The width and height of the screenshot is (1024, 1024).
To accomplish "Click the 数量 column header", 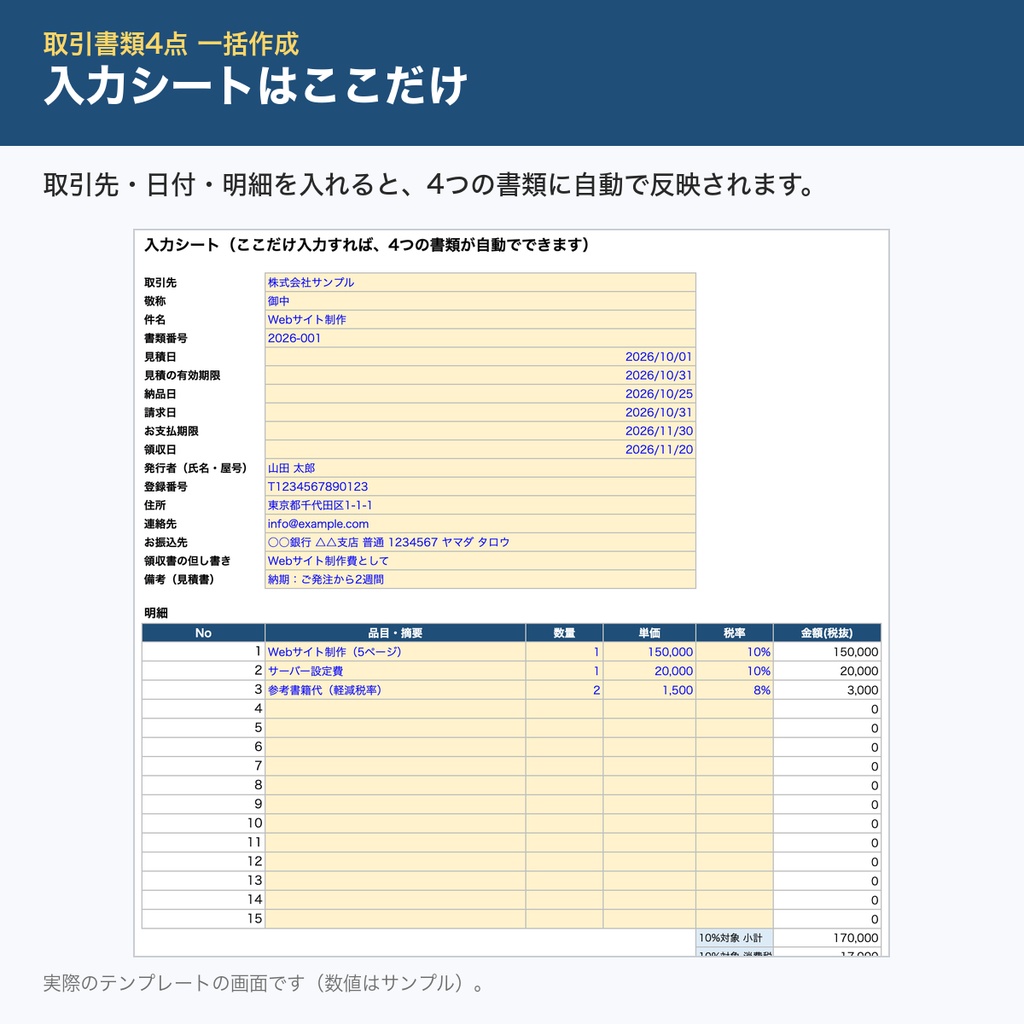I will pyautogui.click(x=564, y=633).
